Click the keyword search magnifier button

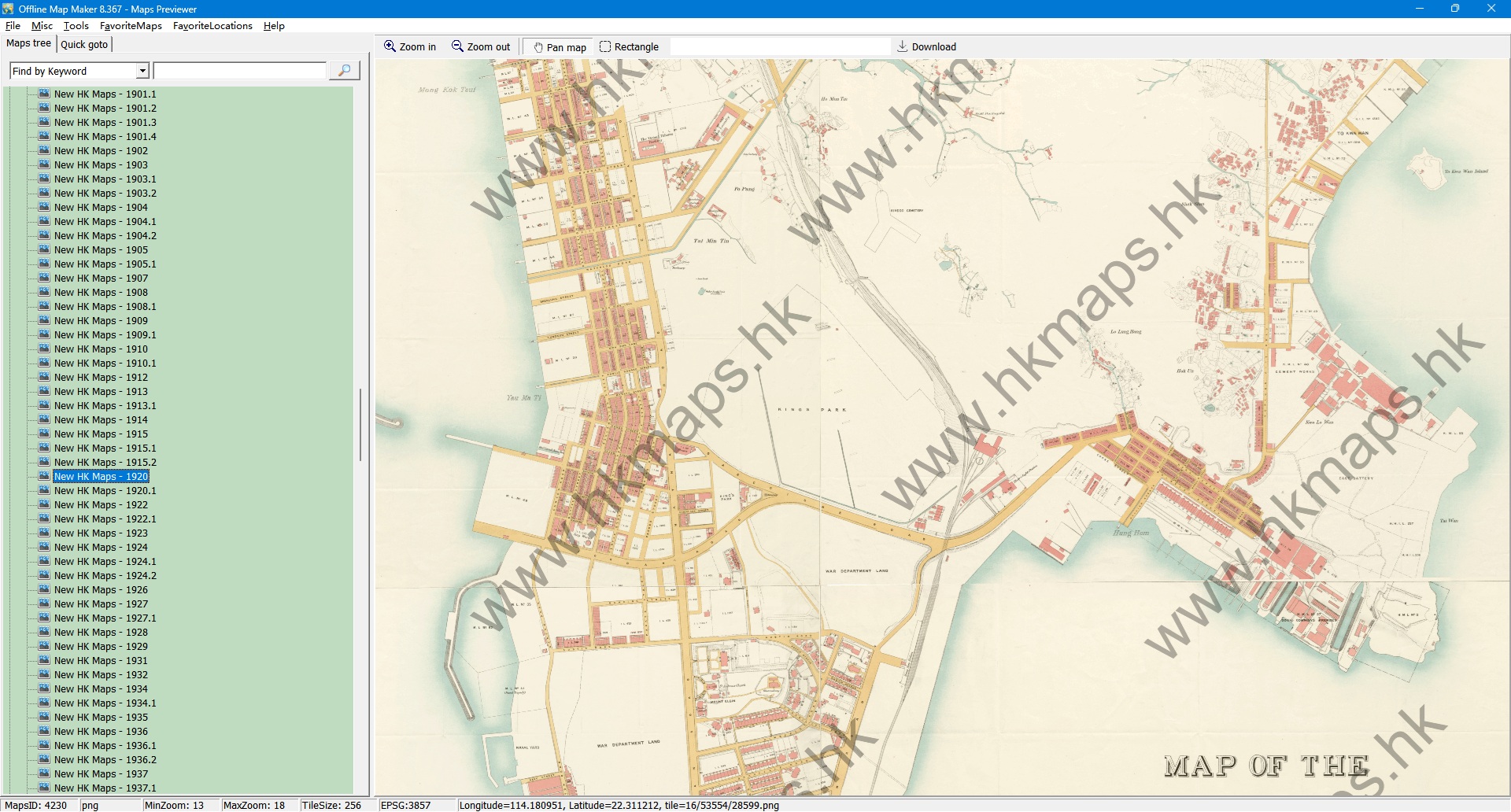344,71
